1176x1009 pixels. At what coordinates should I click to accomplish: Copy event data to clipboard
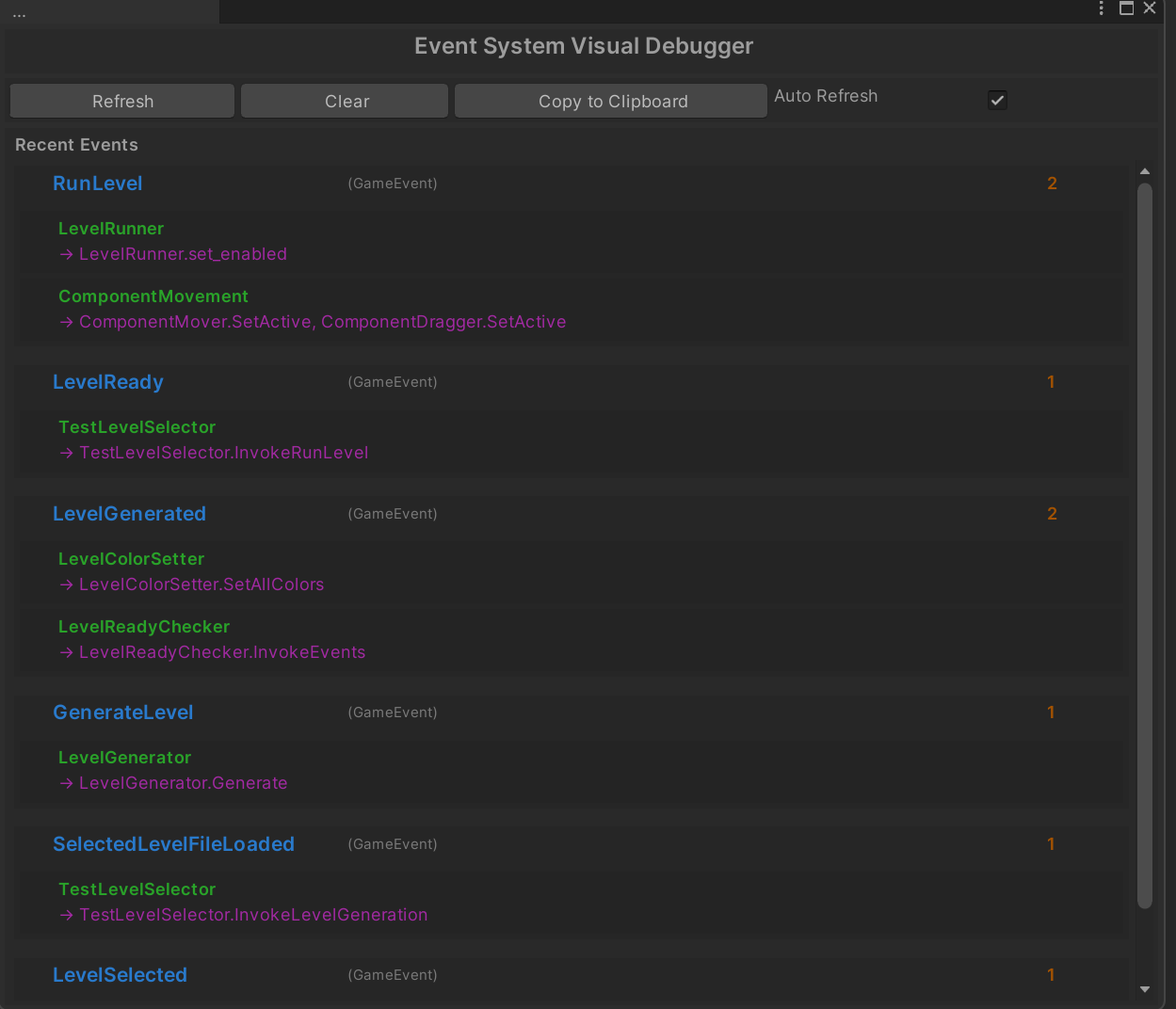click(x=610, y=101)
